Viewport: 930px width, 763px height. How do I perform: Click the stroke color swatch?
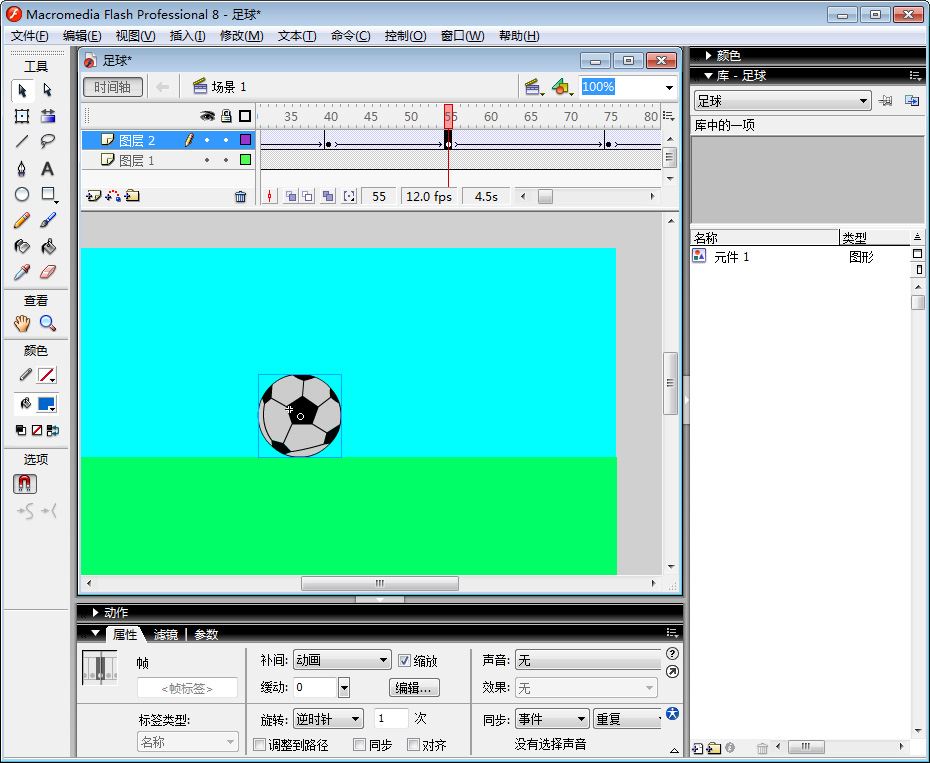46,375
